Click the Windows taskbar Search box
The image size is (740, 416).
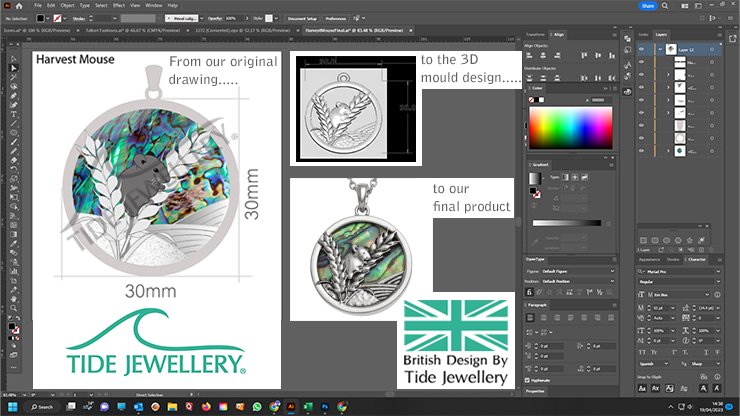(x=42, y=407)
